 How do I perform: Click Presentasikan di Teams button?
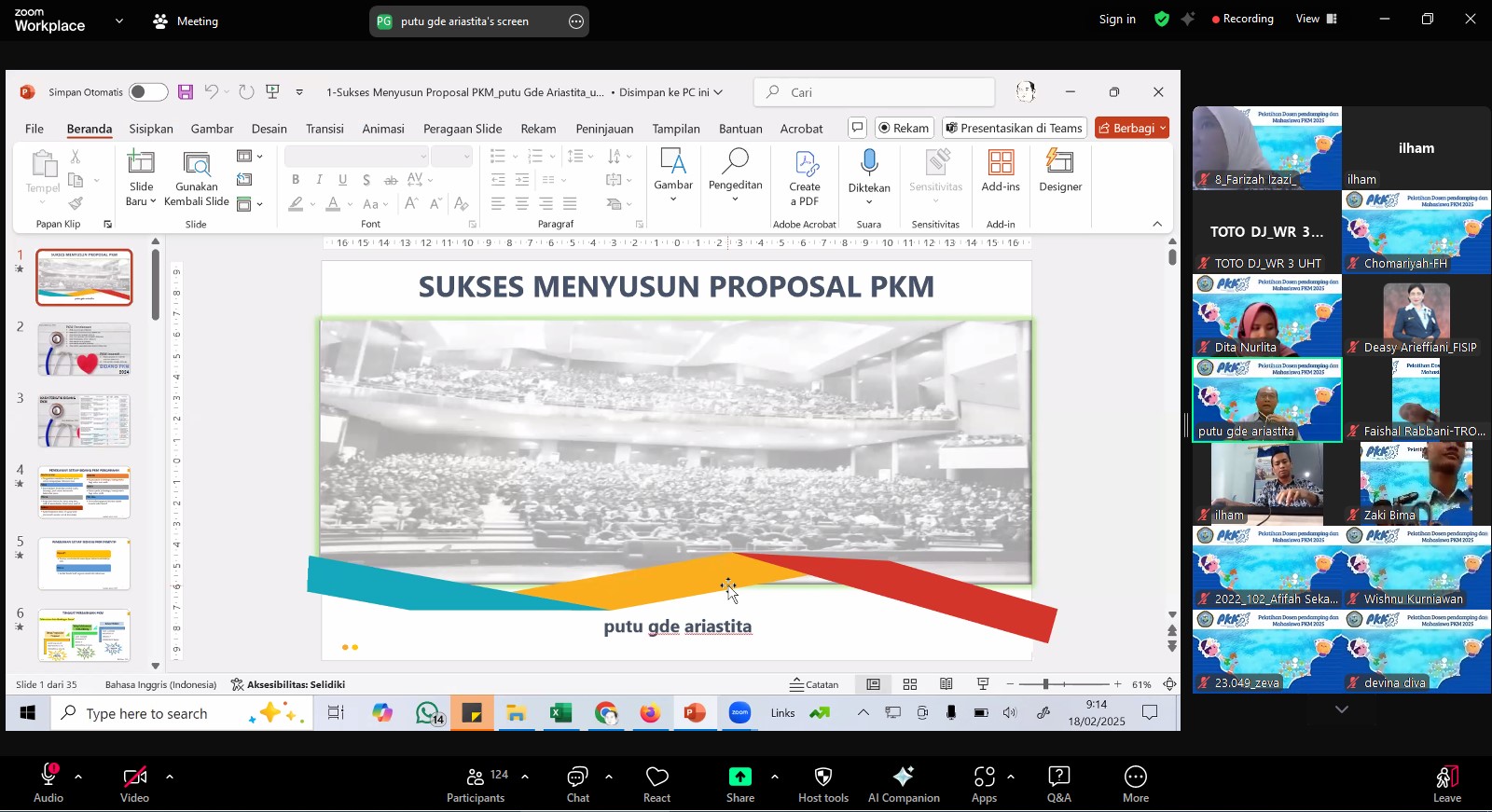[1014, 129]
